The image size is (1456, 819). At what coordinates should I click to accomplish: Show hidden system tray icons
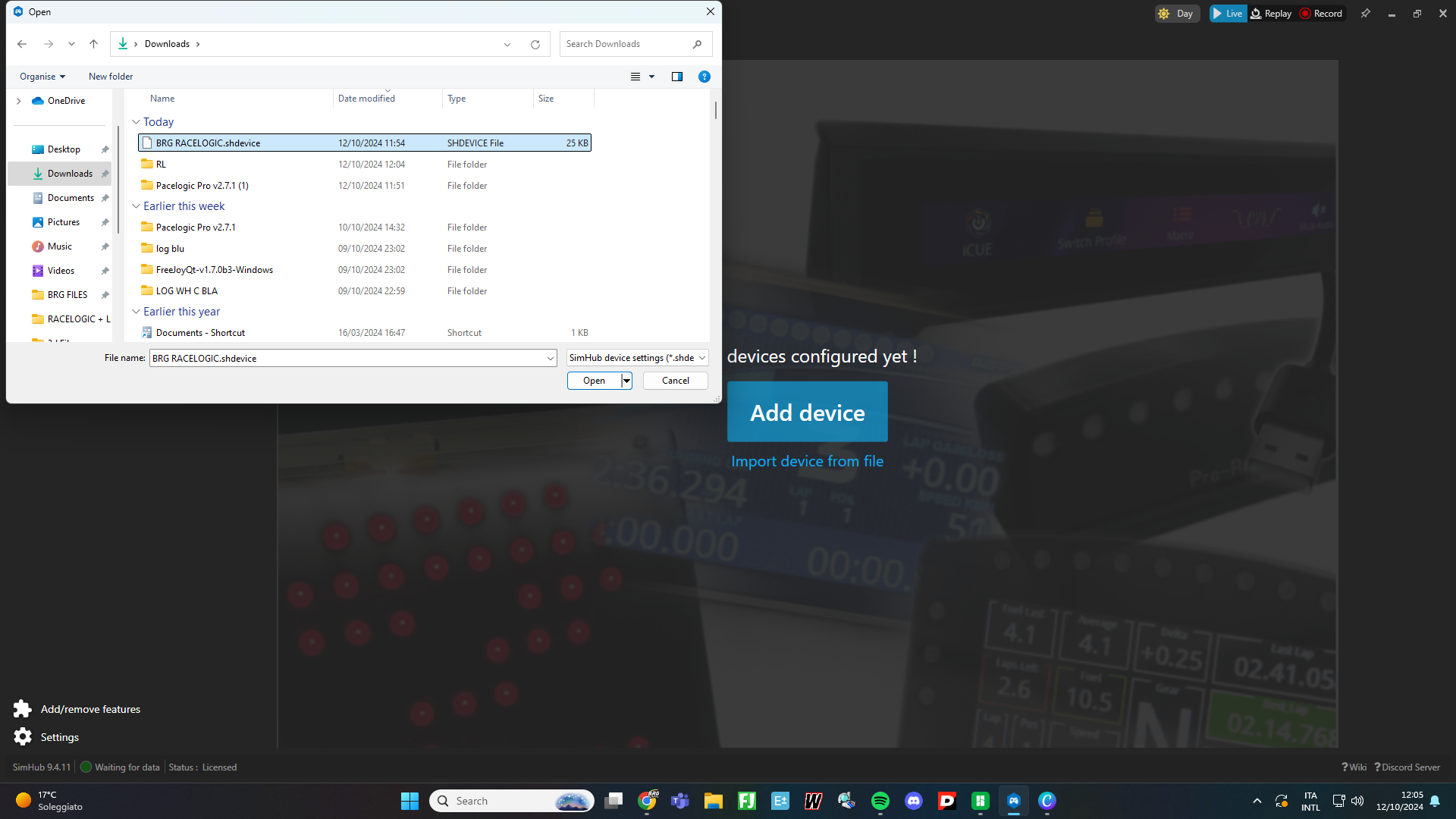1257,801
